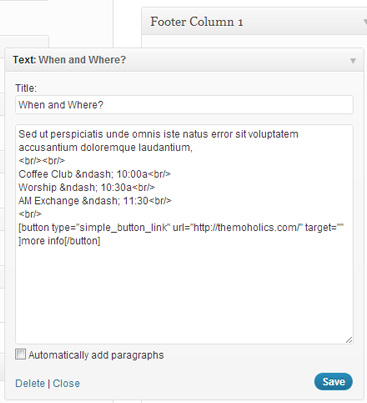The height and width of the screenshot is (403, 367).
Task: Click the Save button
Action: 333,382
